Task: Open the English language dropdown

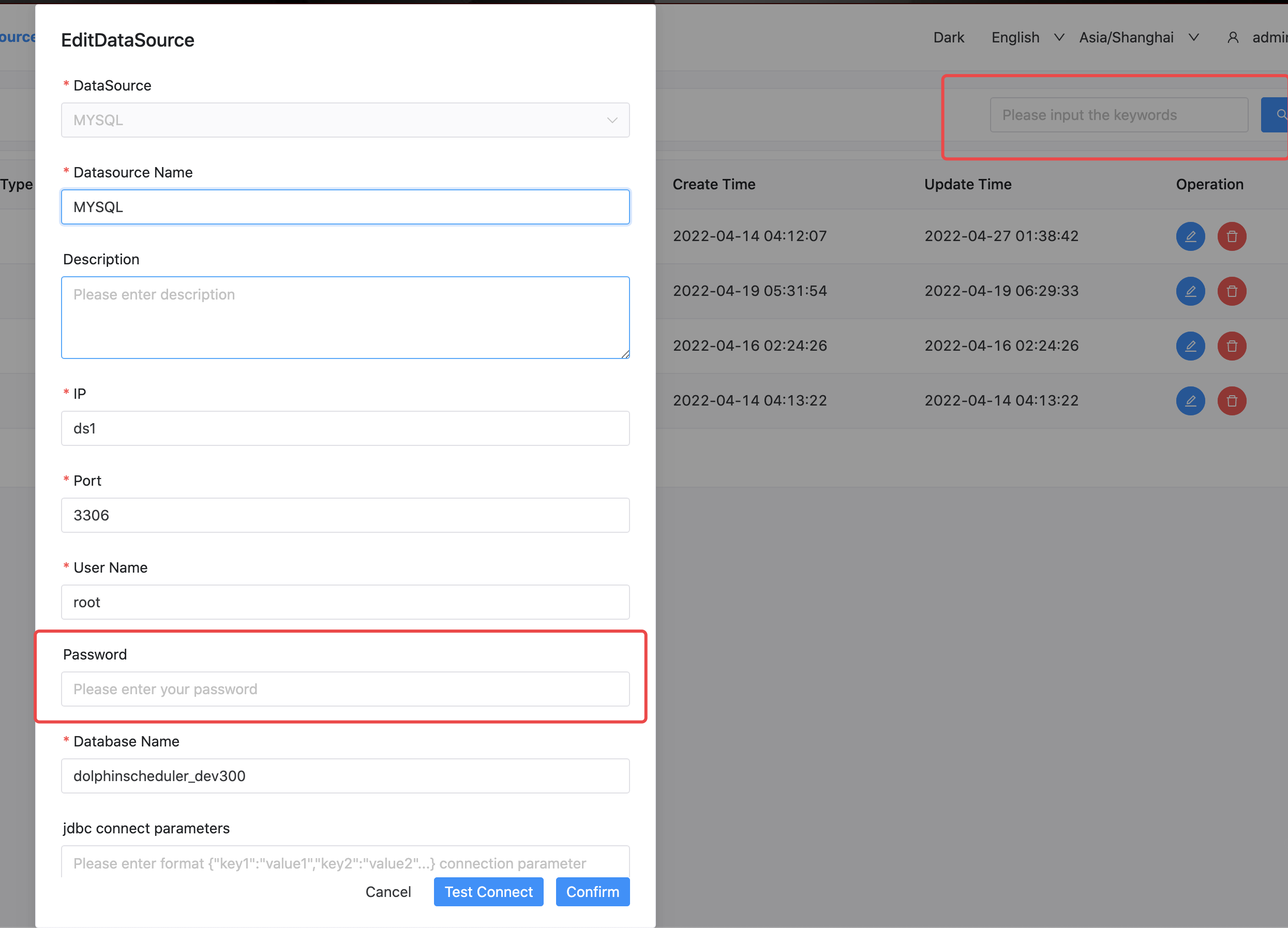Action: click(x=1027, y=37)
